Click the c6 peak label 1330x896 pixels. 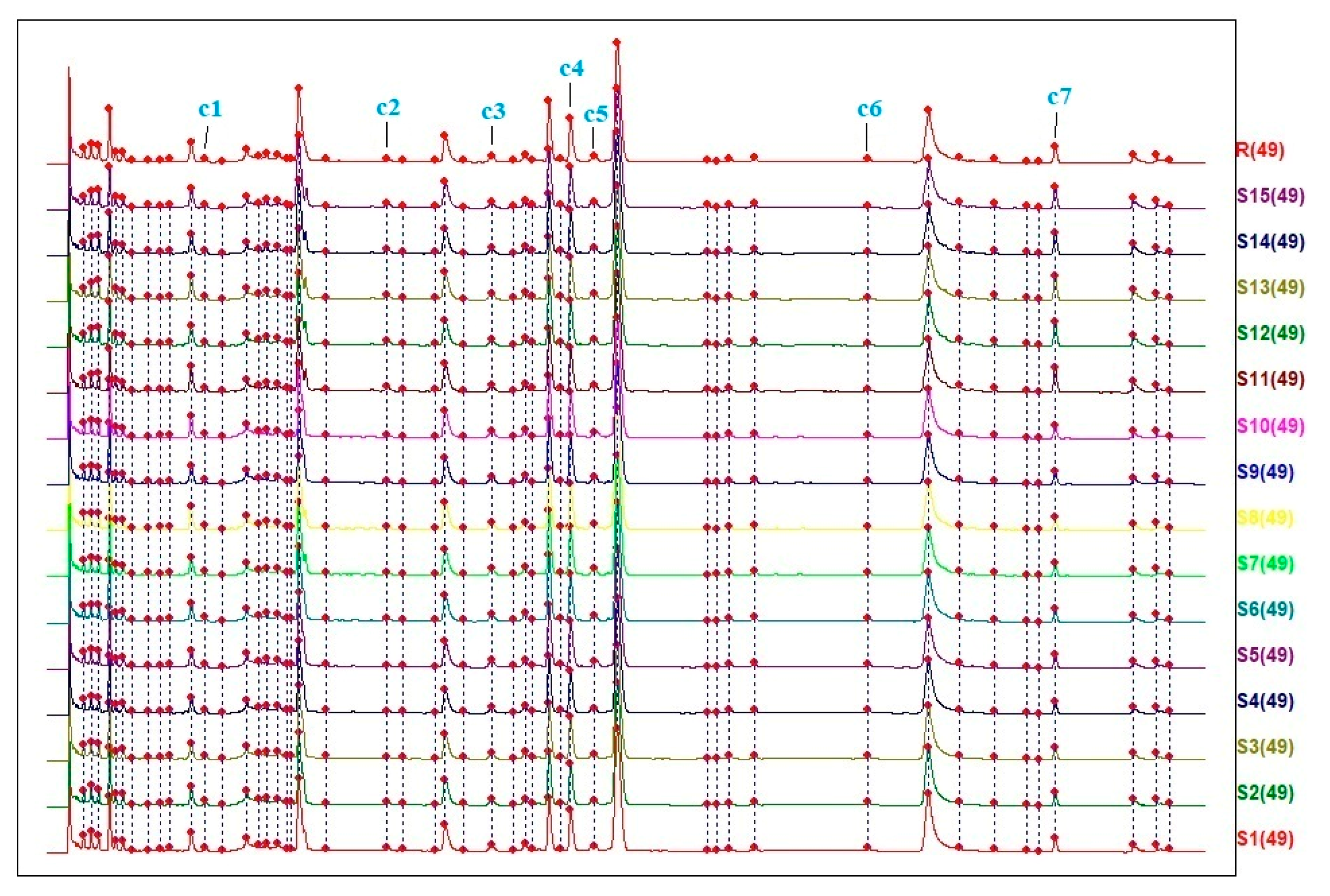[x=870, y=108]
